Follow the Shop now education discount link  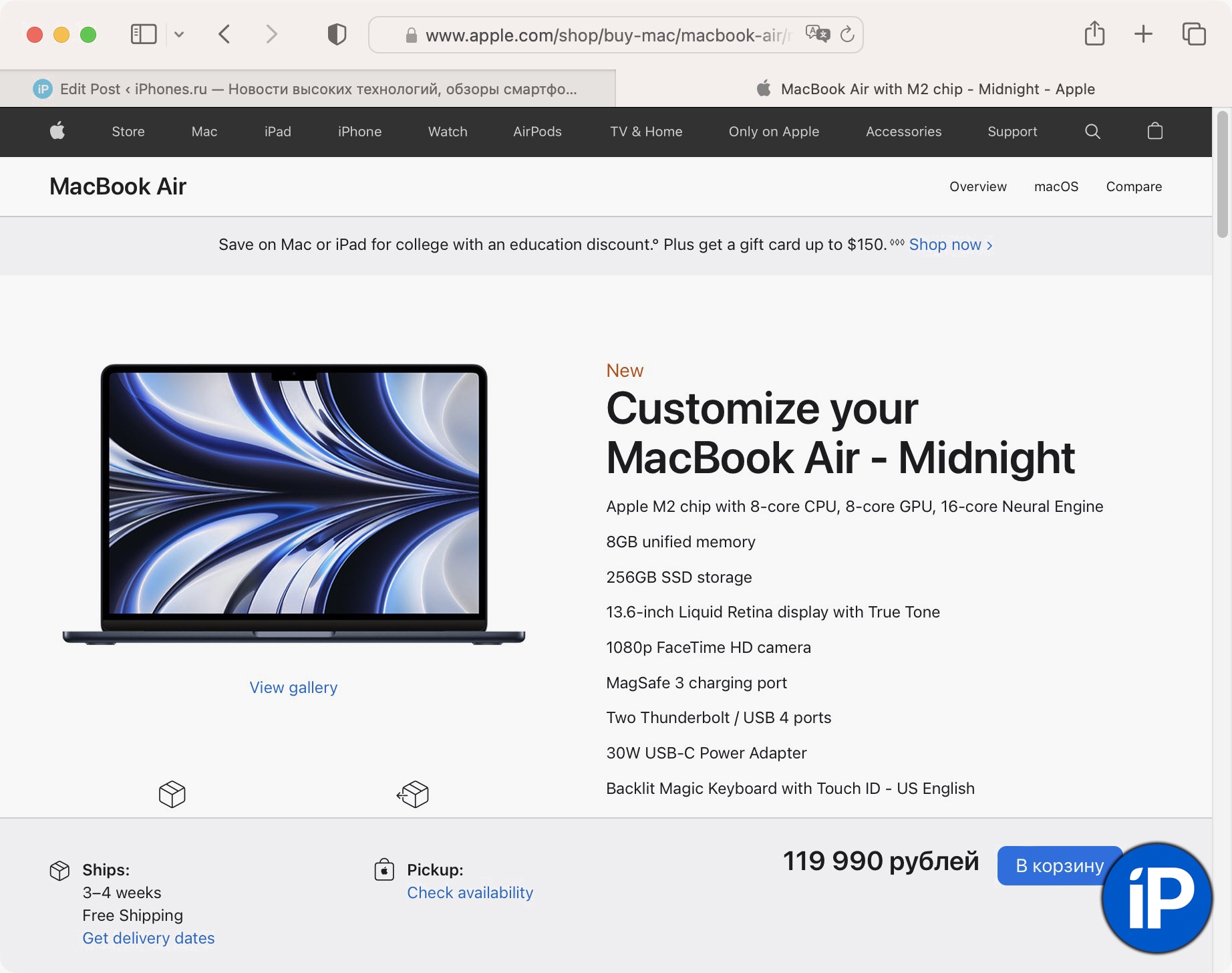pyautogui.click(x=951, y=245)
